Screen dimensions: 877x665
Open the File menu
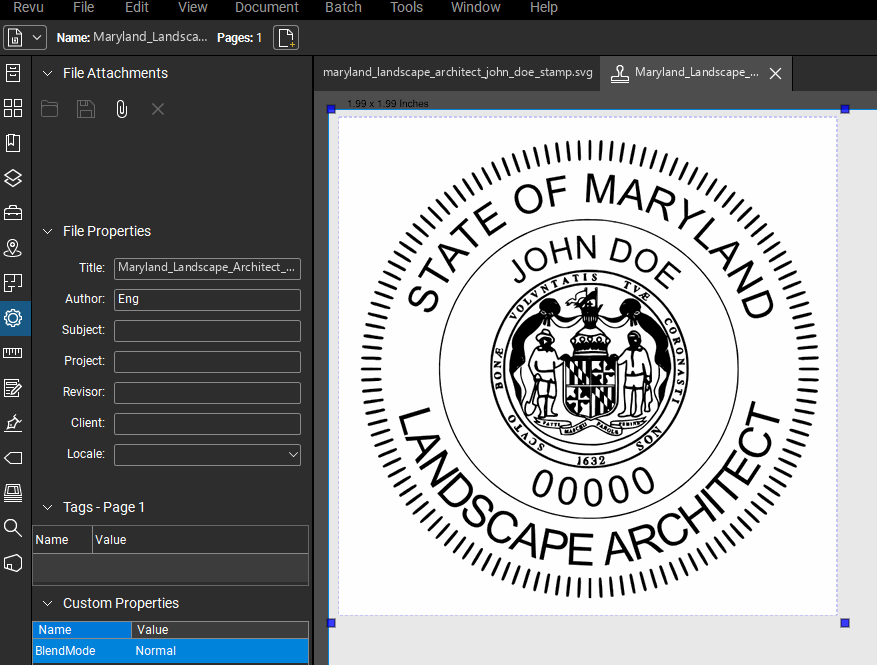click(83, 7)
